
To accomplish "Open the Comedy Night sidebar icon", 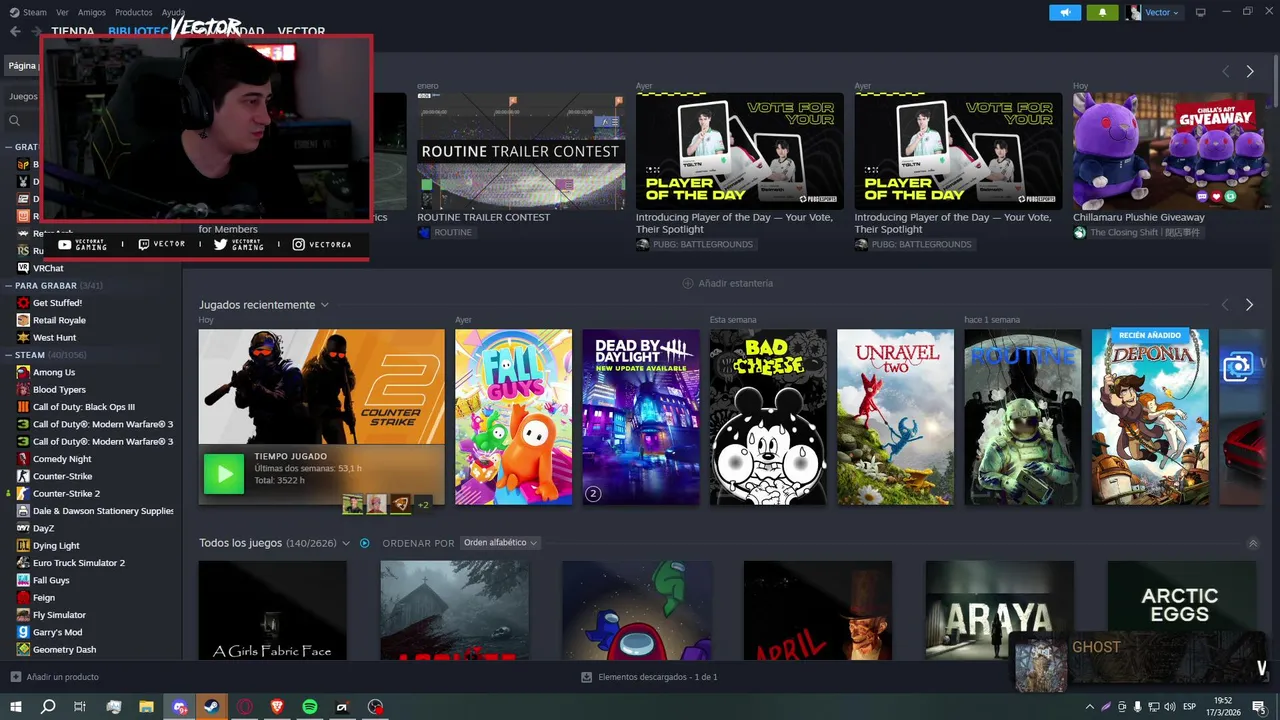I will pyautogui.click(x=23, y=459).
